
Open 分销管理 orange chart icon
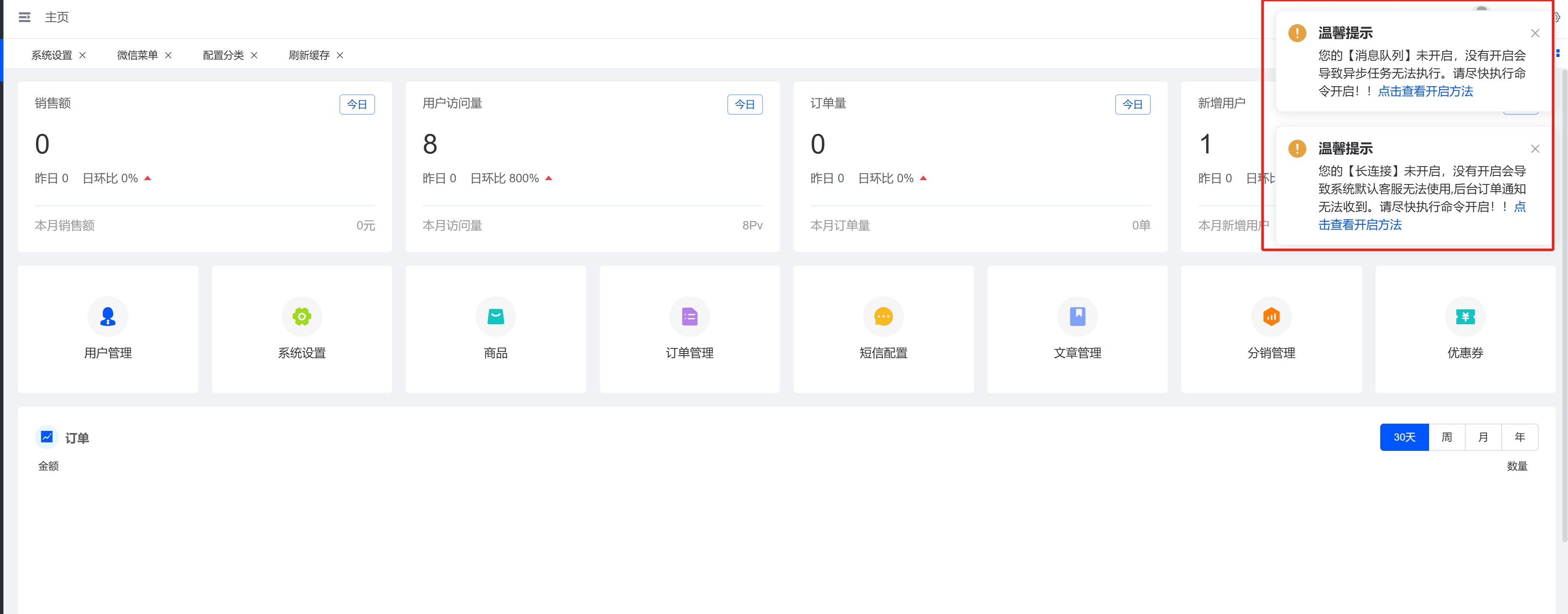(x=1271, y=316)
